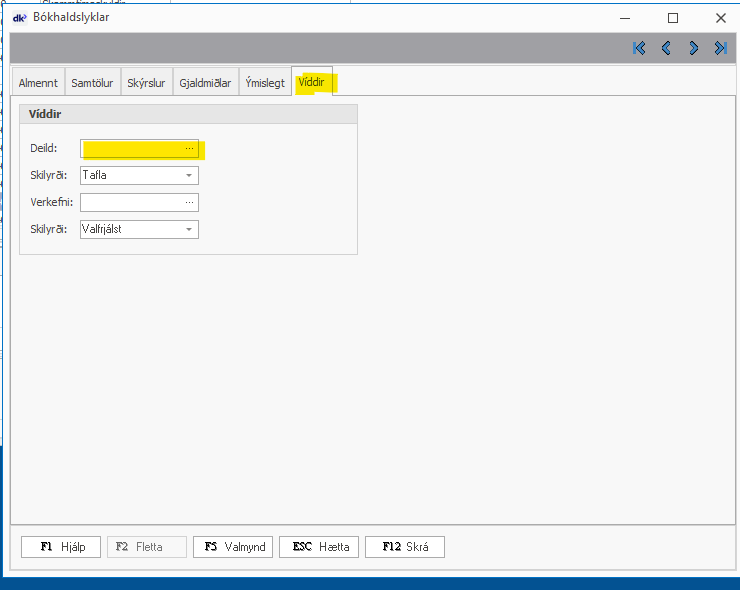Image resolution: width=740 pixels, height=590 pixels.
Task: Jump to the first record arrow
Action: click(639, 48)
